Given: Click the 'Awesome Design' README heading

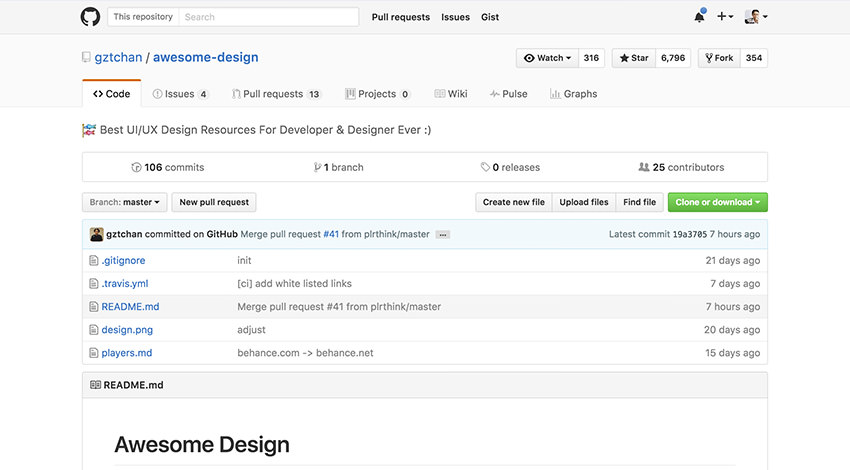Looking at the screenshot, I should point(202,445).
